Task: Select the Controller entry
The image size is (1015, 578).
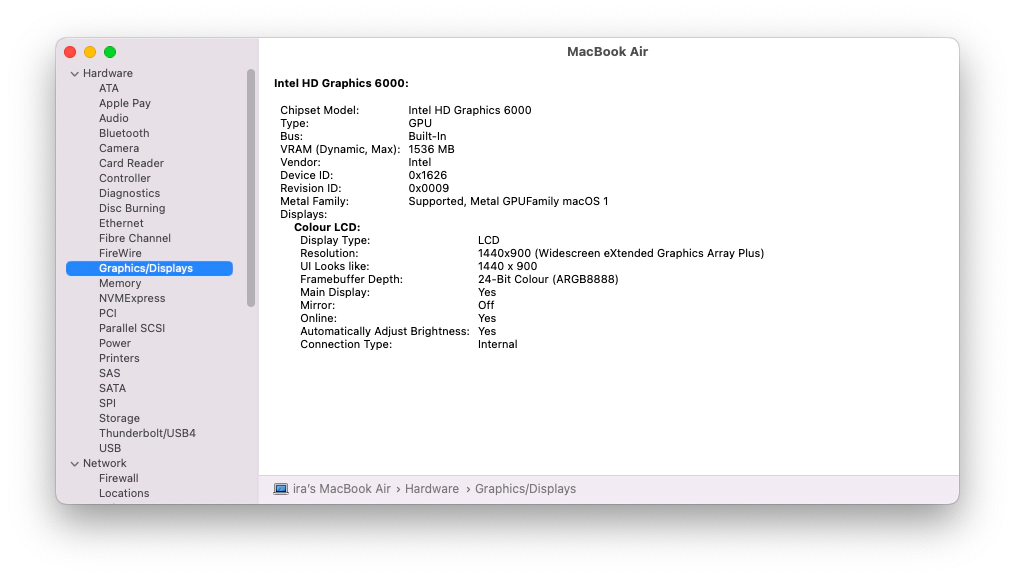Action: pyautogui.click(x=125, y=178)
